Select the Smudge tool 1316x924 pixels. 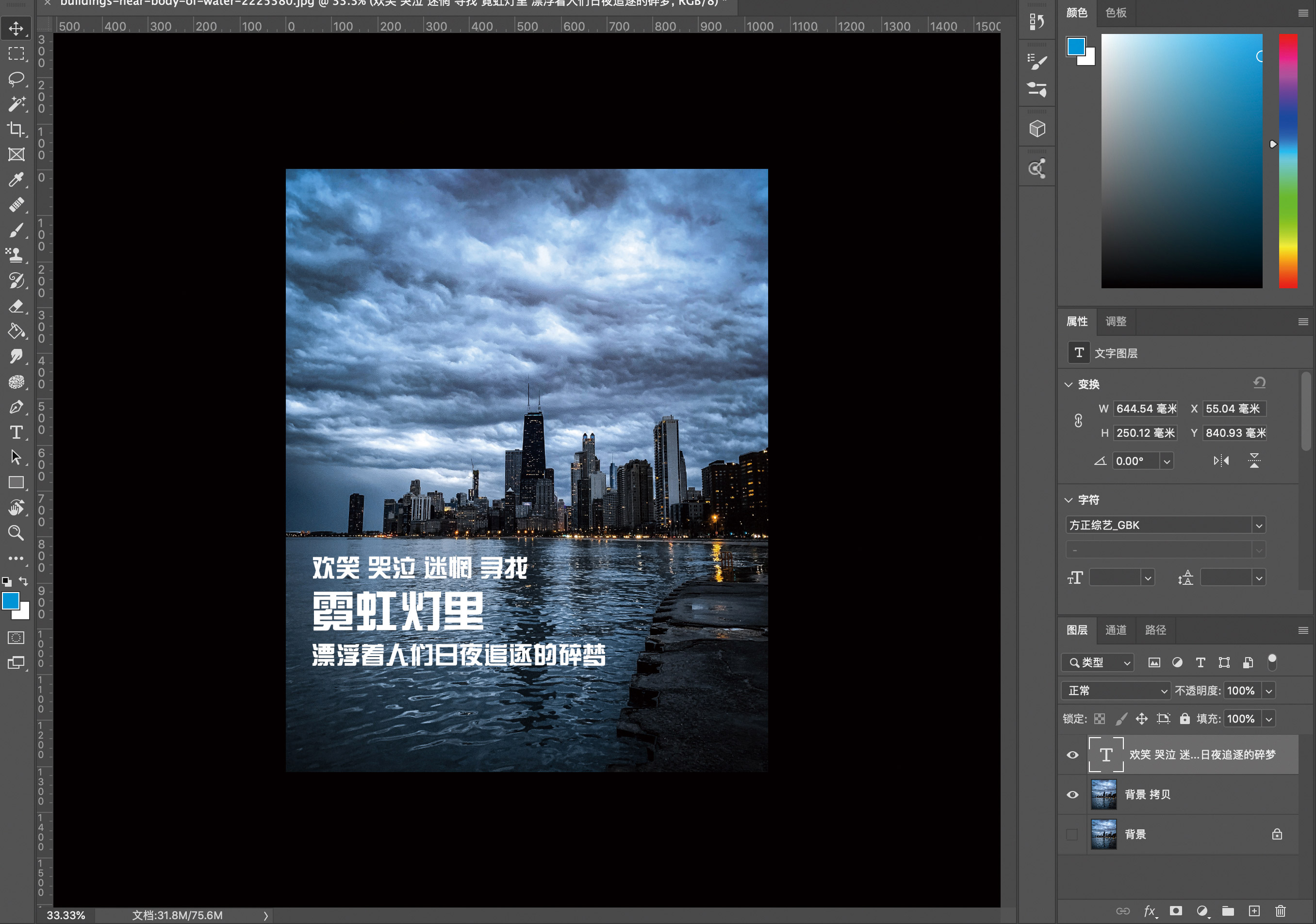pos(16,356)
